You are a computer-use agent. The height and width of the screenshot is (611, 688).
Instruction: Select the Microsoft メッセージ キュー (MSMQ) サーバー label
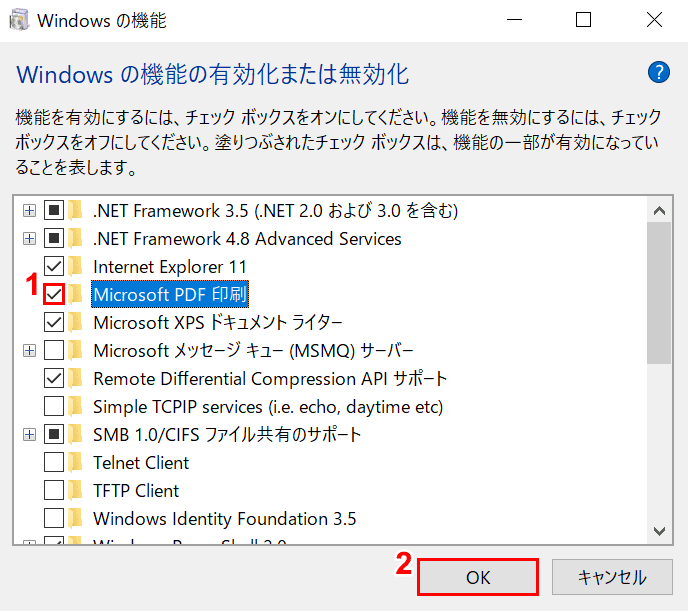click(253, 351)
